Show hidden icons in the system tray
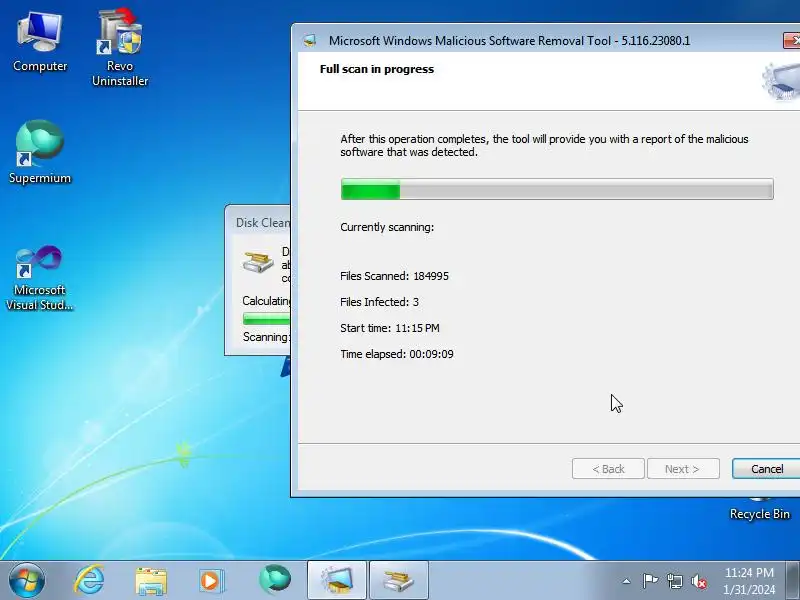Image resolution: width=800 pixels, height=600 pixels. pos(627,581)
